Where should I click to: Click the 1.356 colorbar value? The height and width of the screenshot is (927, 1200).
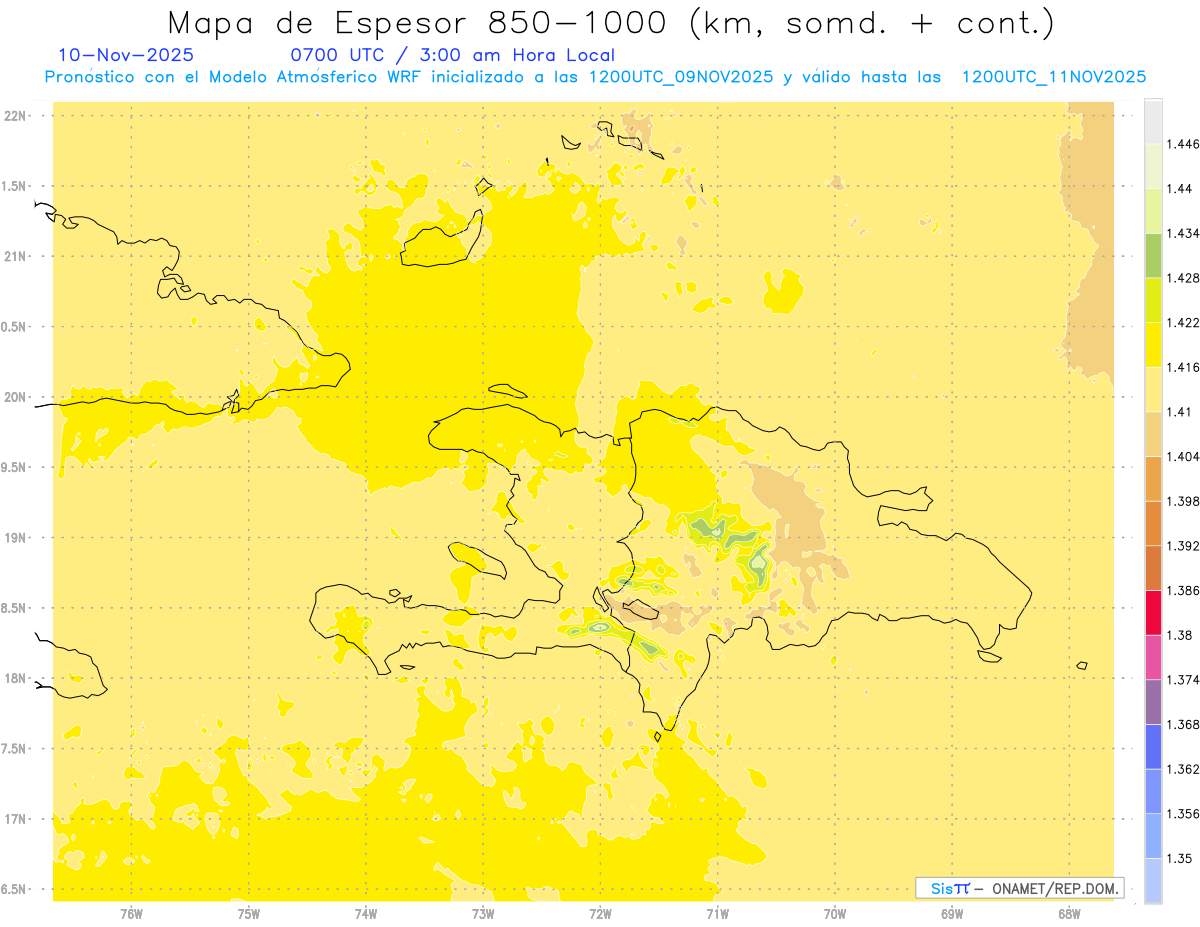[x=1182, y=814]
